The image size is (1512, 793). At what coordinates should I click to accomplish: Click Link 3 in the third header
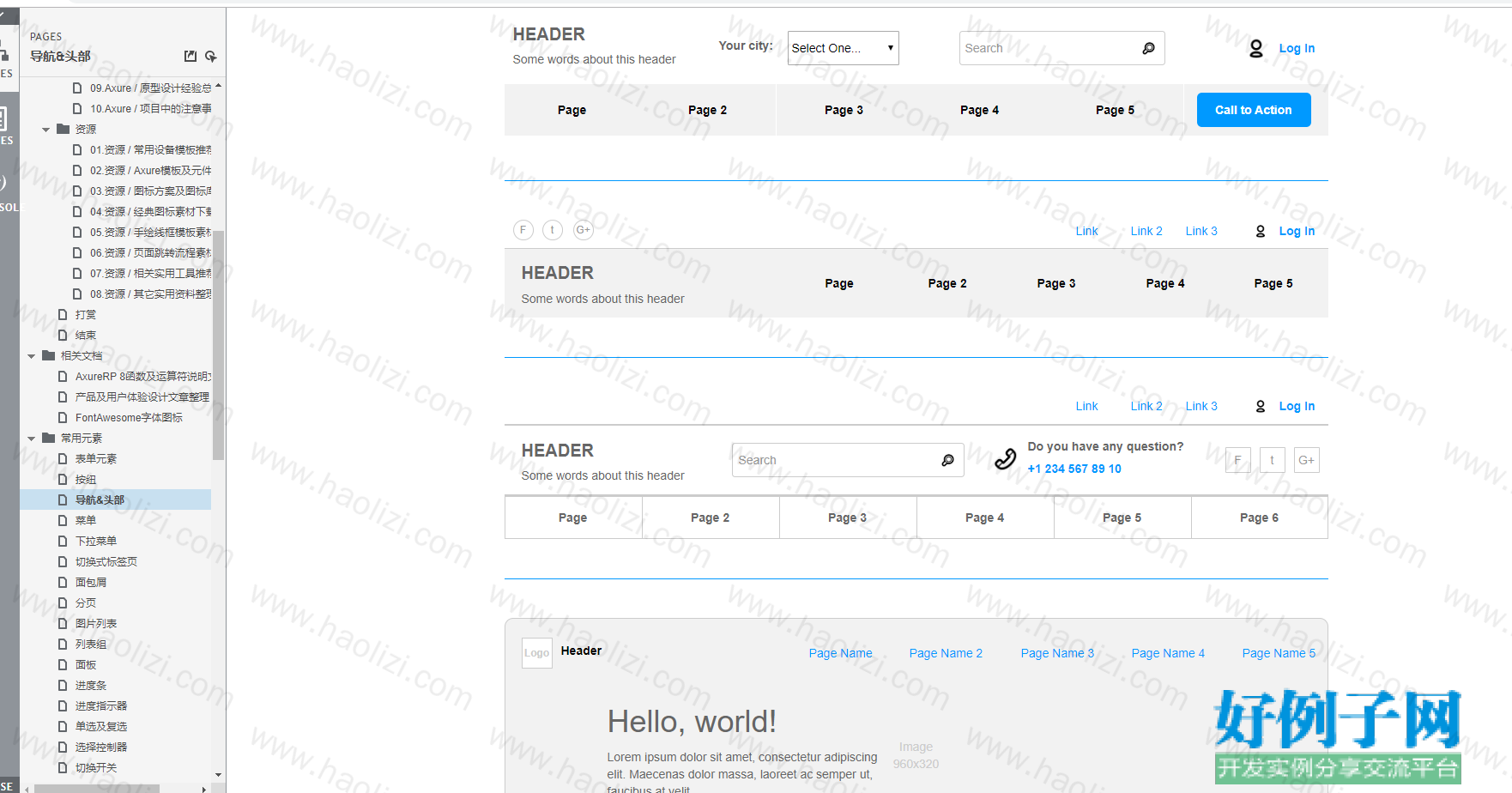pos(1201,406)
